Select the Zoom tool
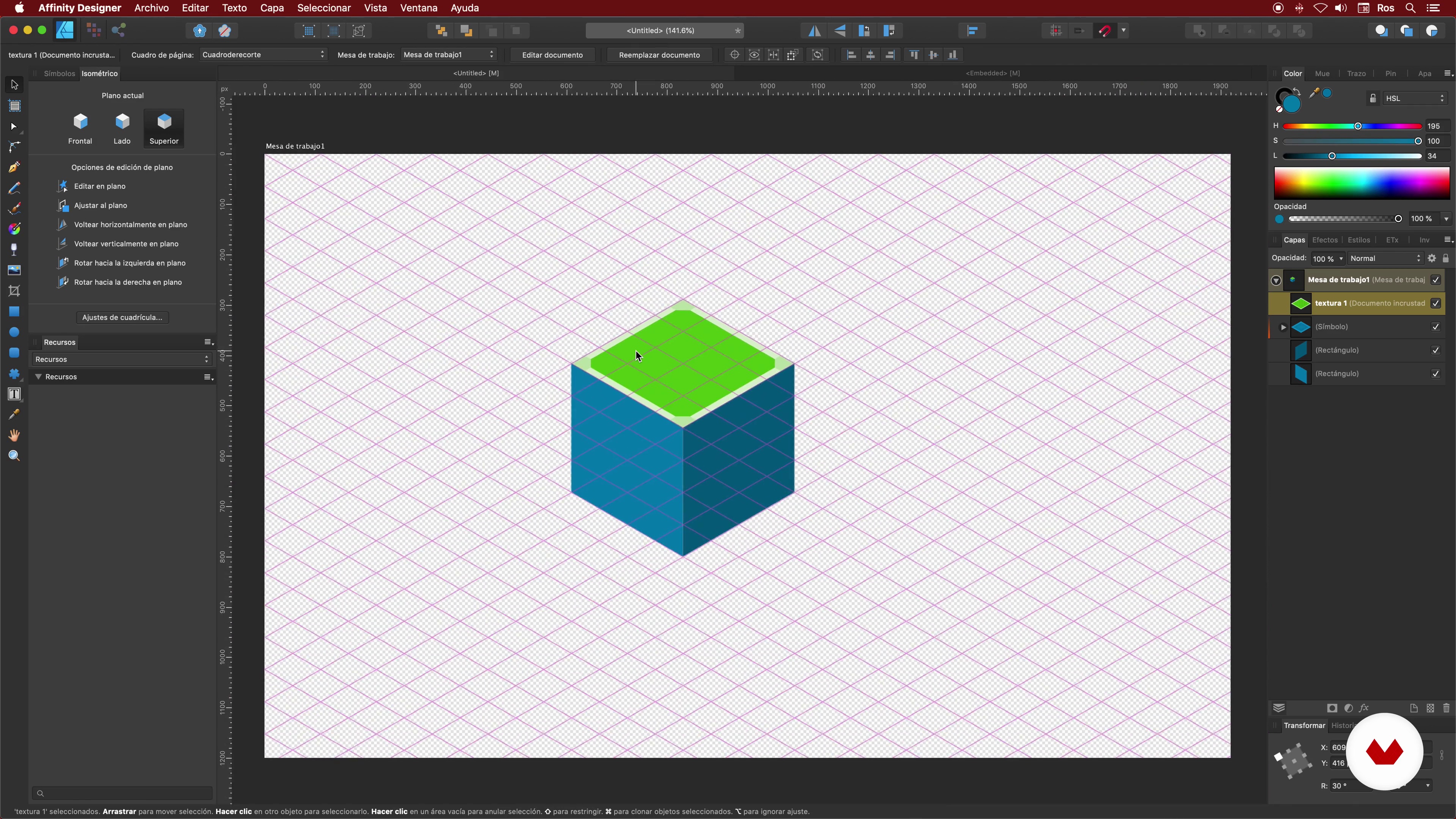Image resolution: width=1456 pixels, height=819 pixels. pyautogui.click(x=14, y=455)
